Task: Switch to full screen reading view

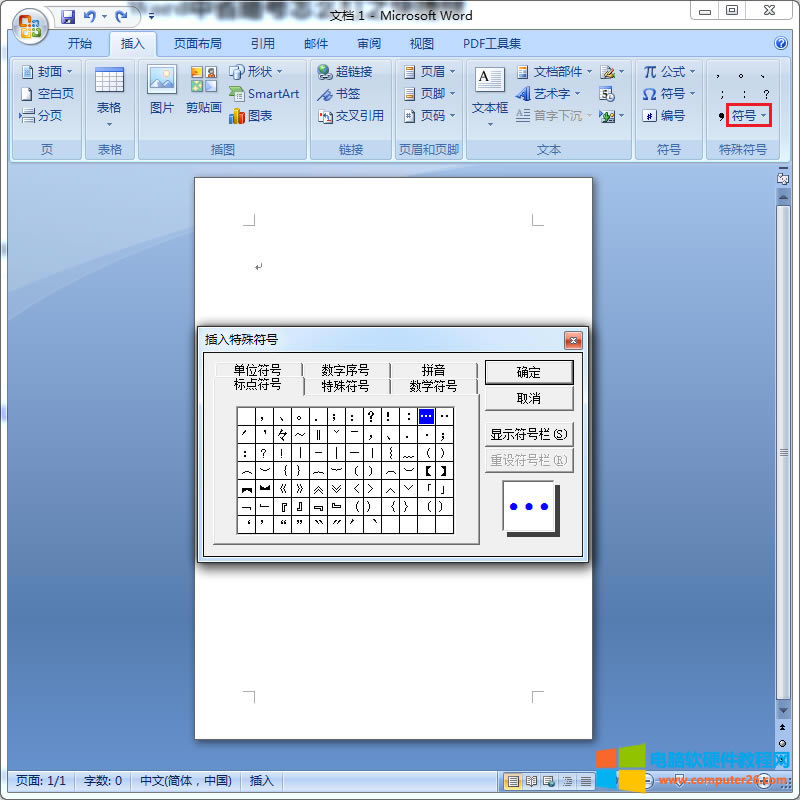Action: click(x=529, y=781)
